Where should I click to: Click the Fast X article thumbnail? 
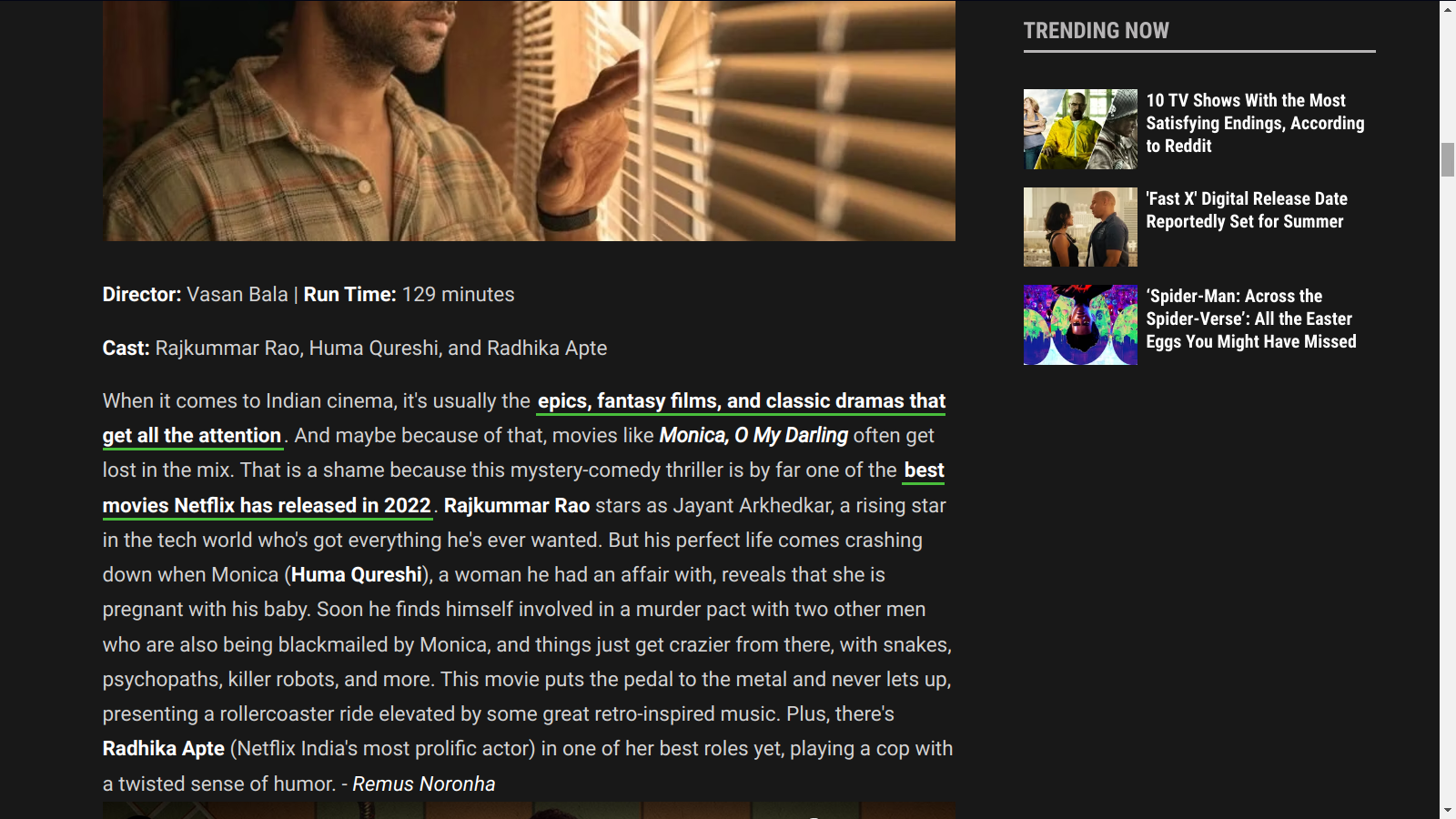pyautogui.click(x=1080, y=227)
